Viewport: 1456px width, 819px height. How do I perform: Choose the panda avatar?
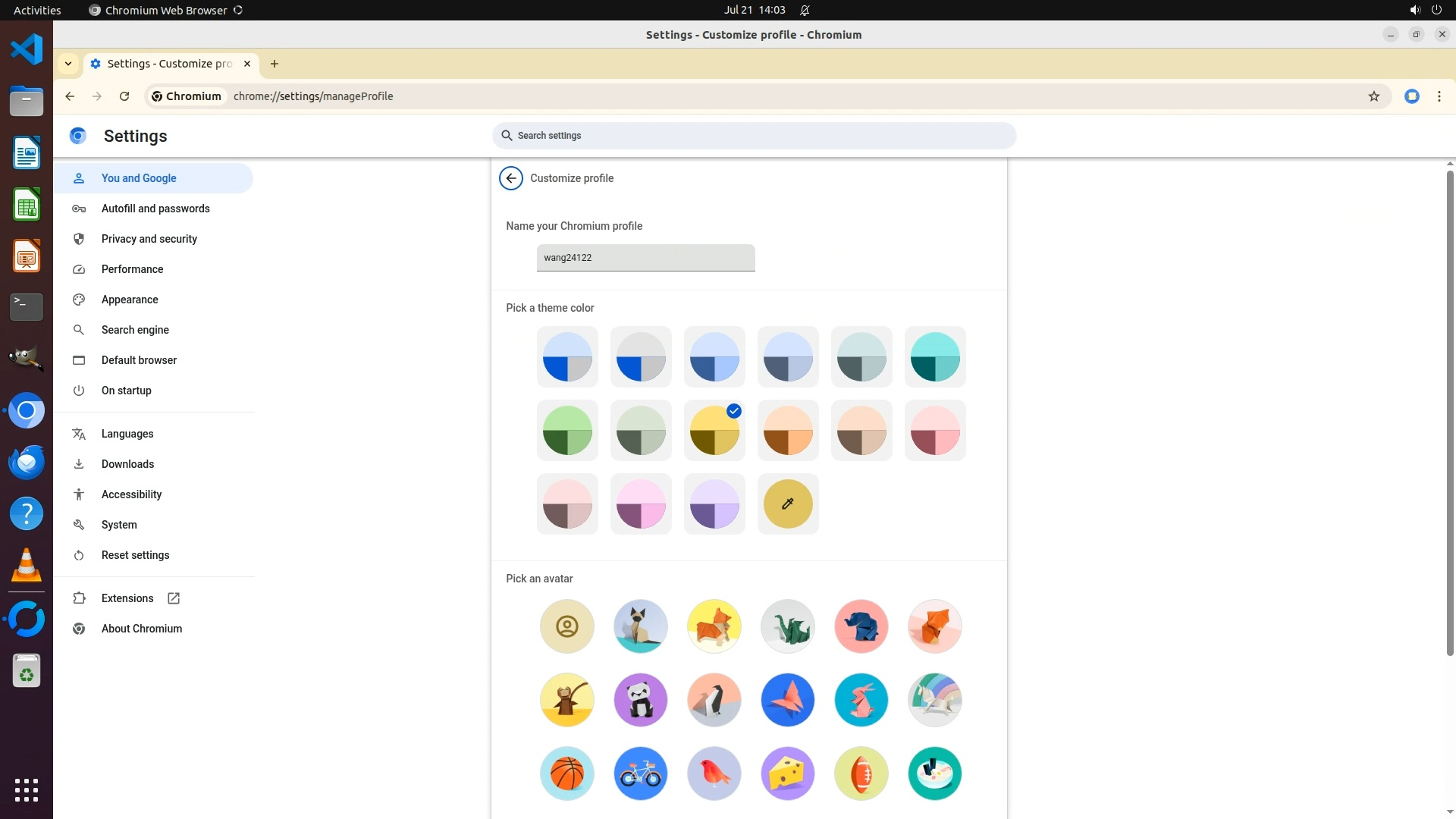pyautogui.click(x=640, y=700)
